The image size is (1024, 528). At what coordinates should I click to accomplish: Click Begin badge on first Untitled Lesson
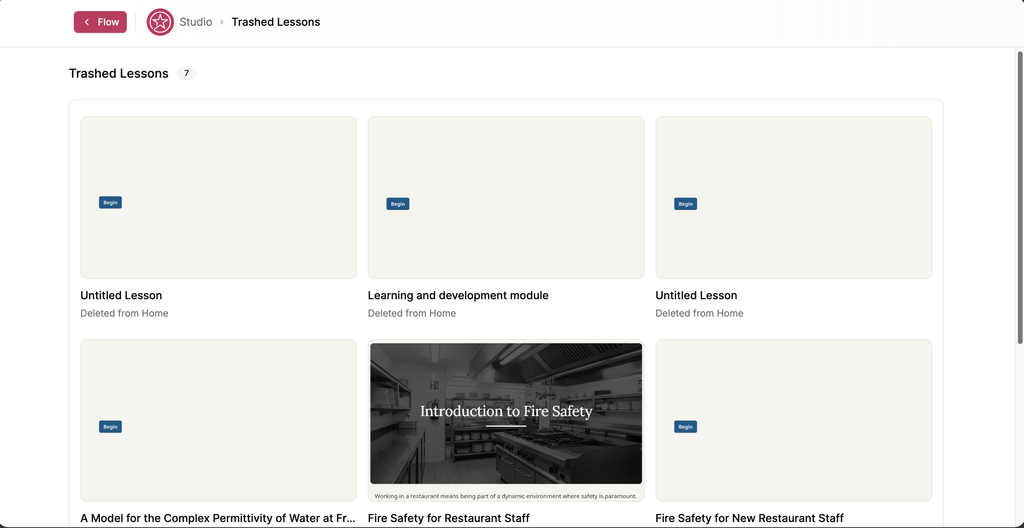[x=110, y=203]
